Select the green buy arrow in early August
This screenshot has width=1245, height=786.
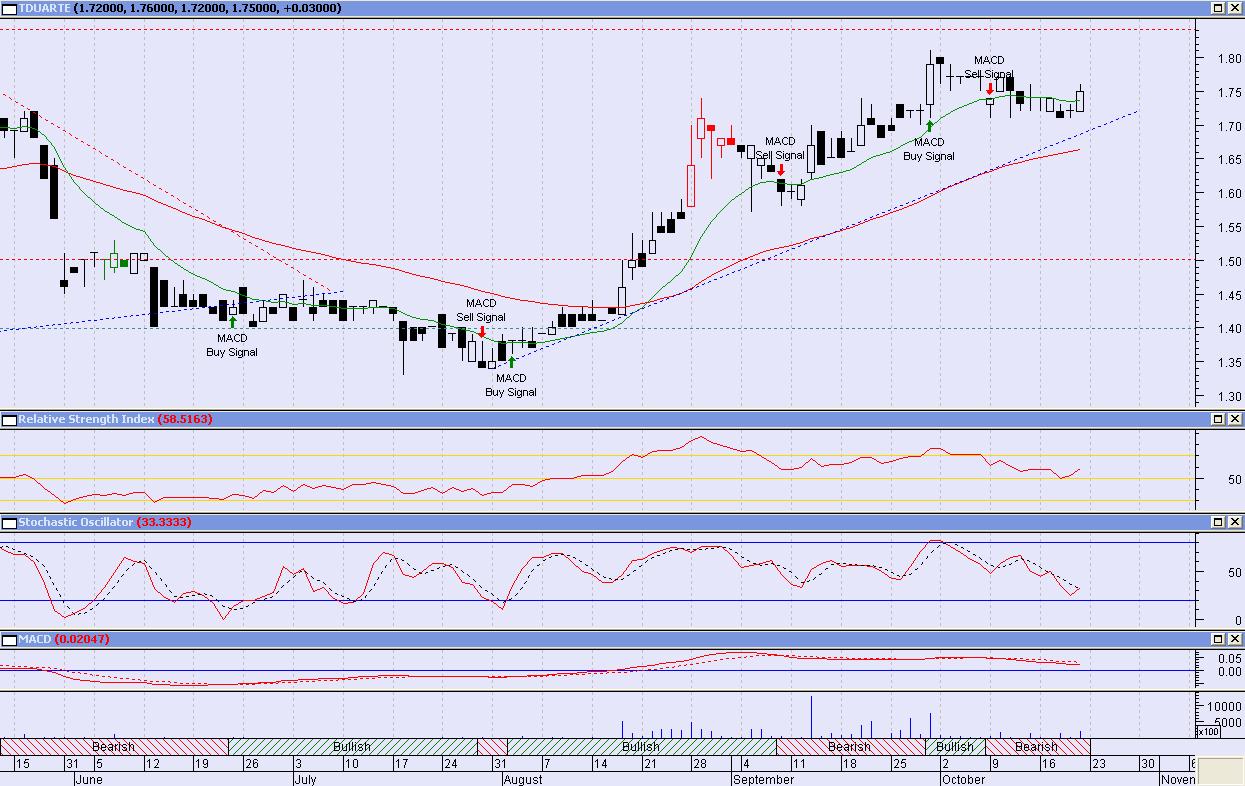[511, 362]
